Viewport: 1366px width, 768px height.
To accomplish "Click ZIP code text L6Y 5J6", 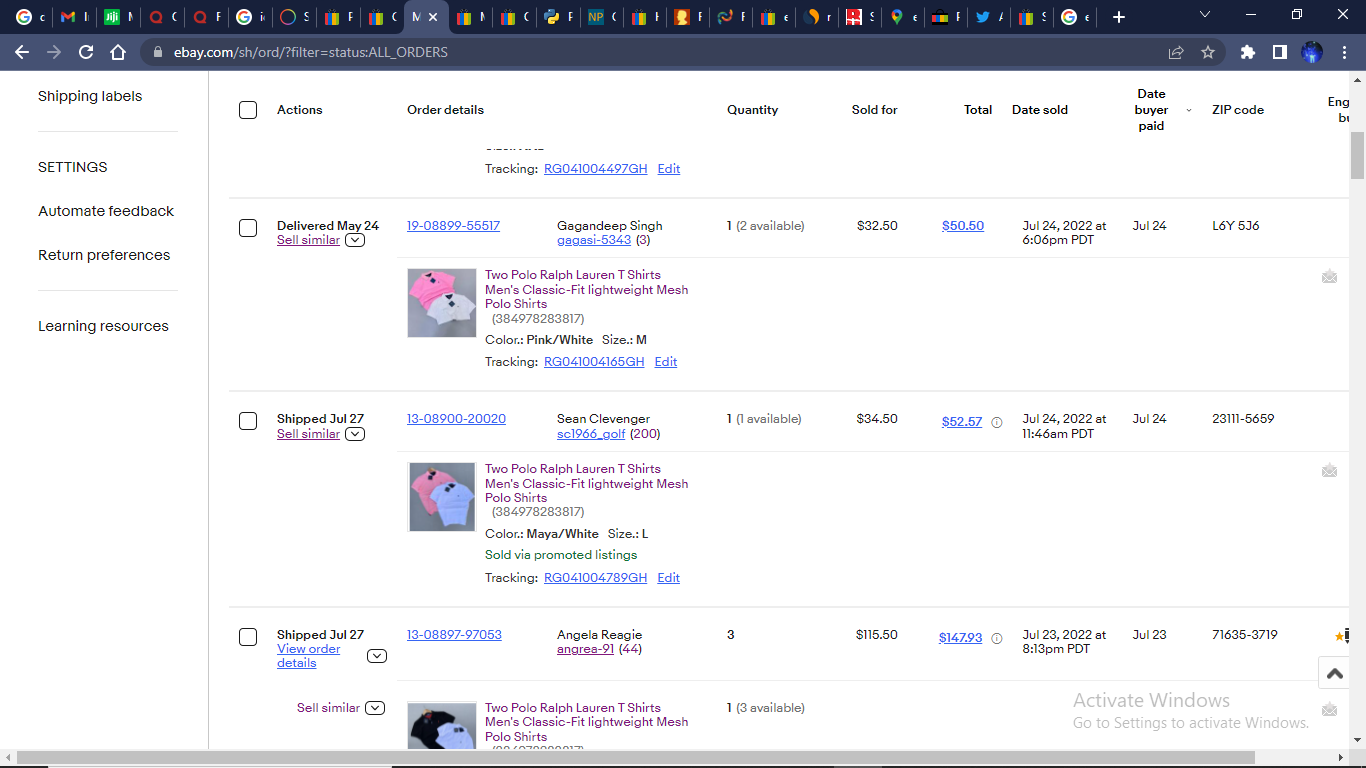I will [1236, 226].
